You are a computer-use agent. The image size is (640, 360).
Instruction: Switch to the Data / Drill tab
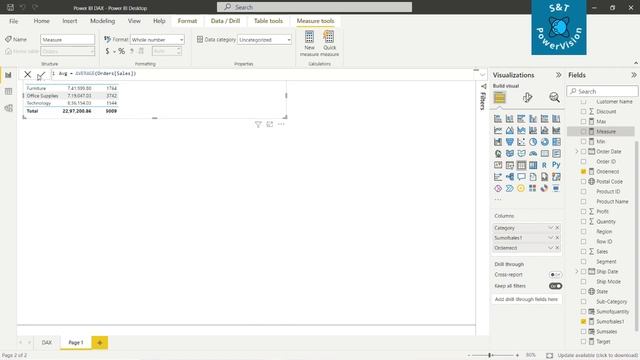(x=225, y=21)
